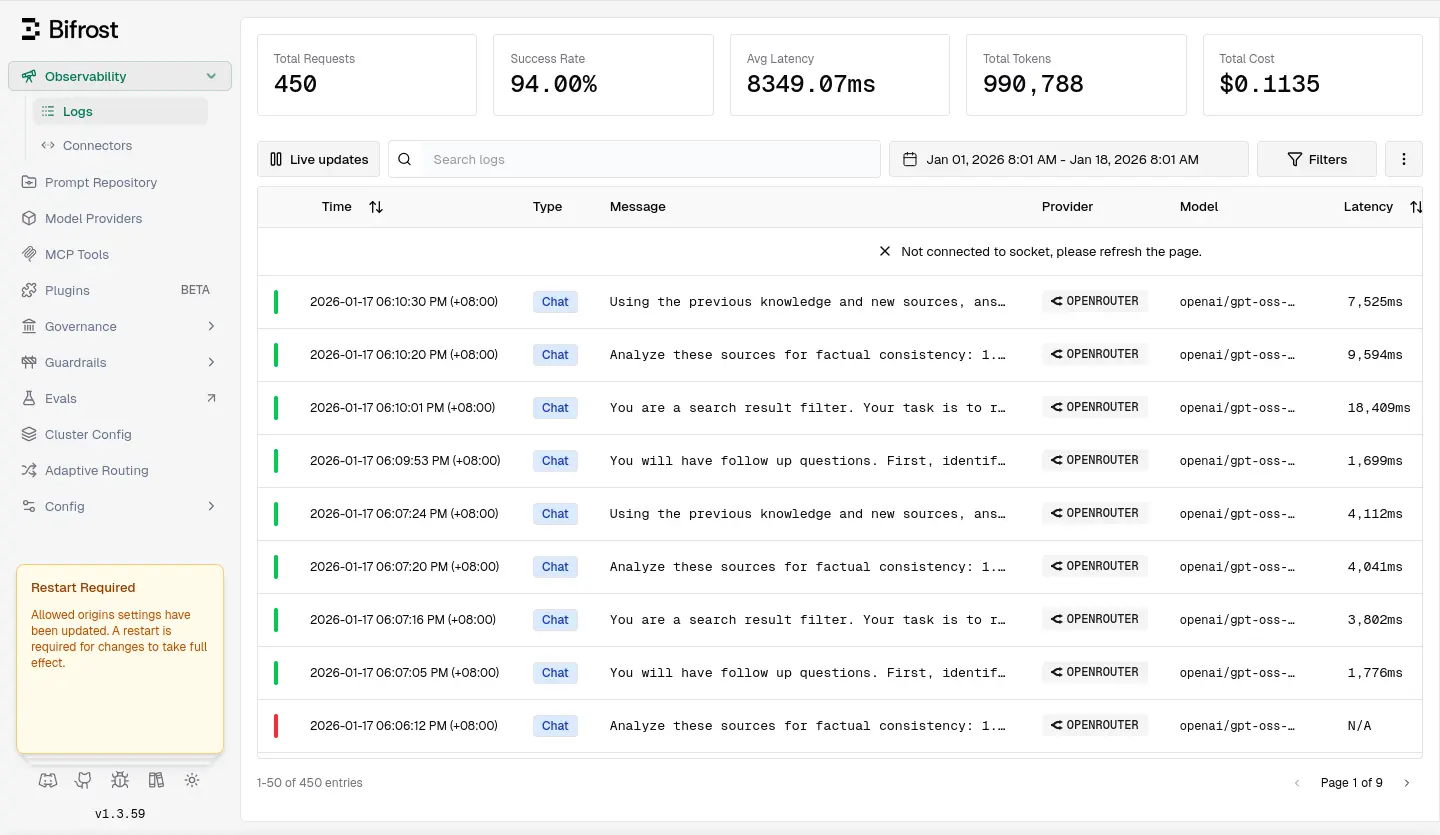This screenshot has width=1440, height=835.
Task: Open the Filters button
Action: 1316,159
